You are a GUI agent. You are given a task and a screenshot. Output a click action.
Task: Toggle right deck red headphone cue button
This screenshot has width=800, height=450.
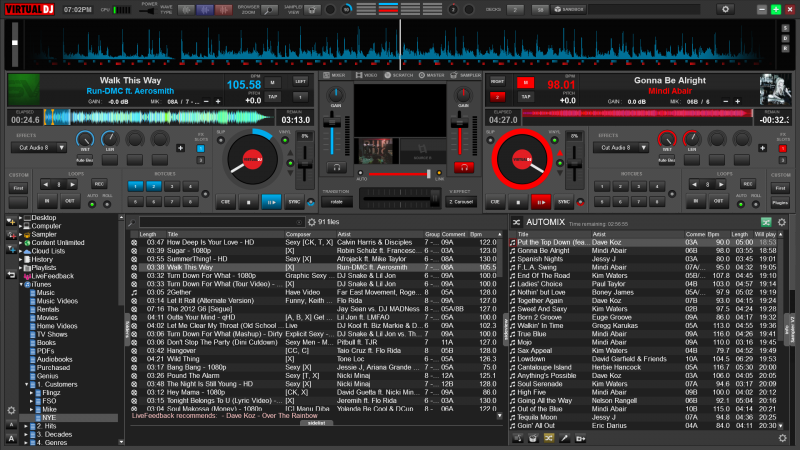(464, 167)
